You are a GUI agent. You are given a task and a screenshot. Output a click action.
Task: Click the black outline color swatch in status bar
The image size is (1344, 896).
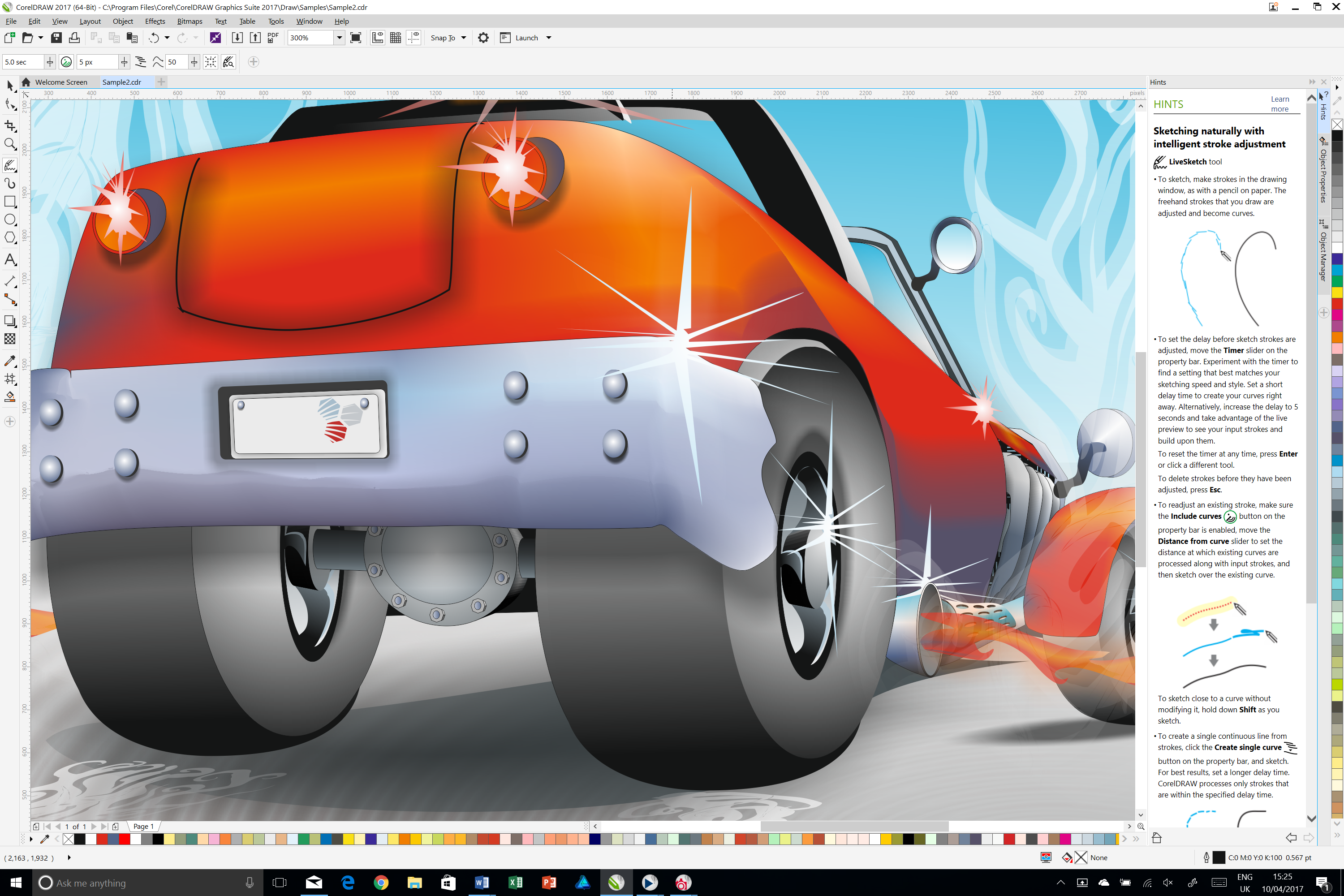coord(1218,857)
